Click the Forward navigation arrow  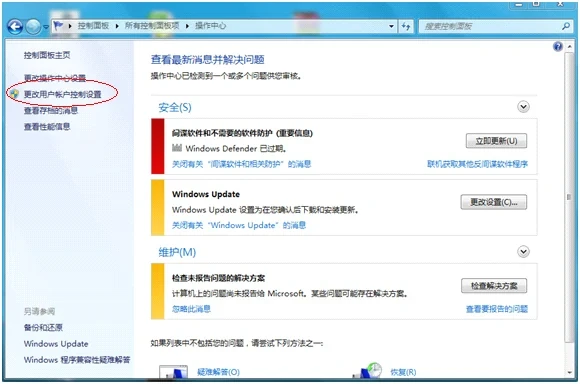click(x=33, y=27)
